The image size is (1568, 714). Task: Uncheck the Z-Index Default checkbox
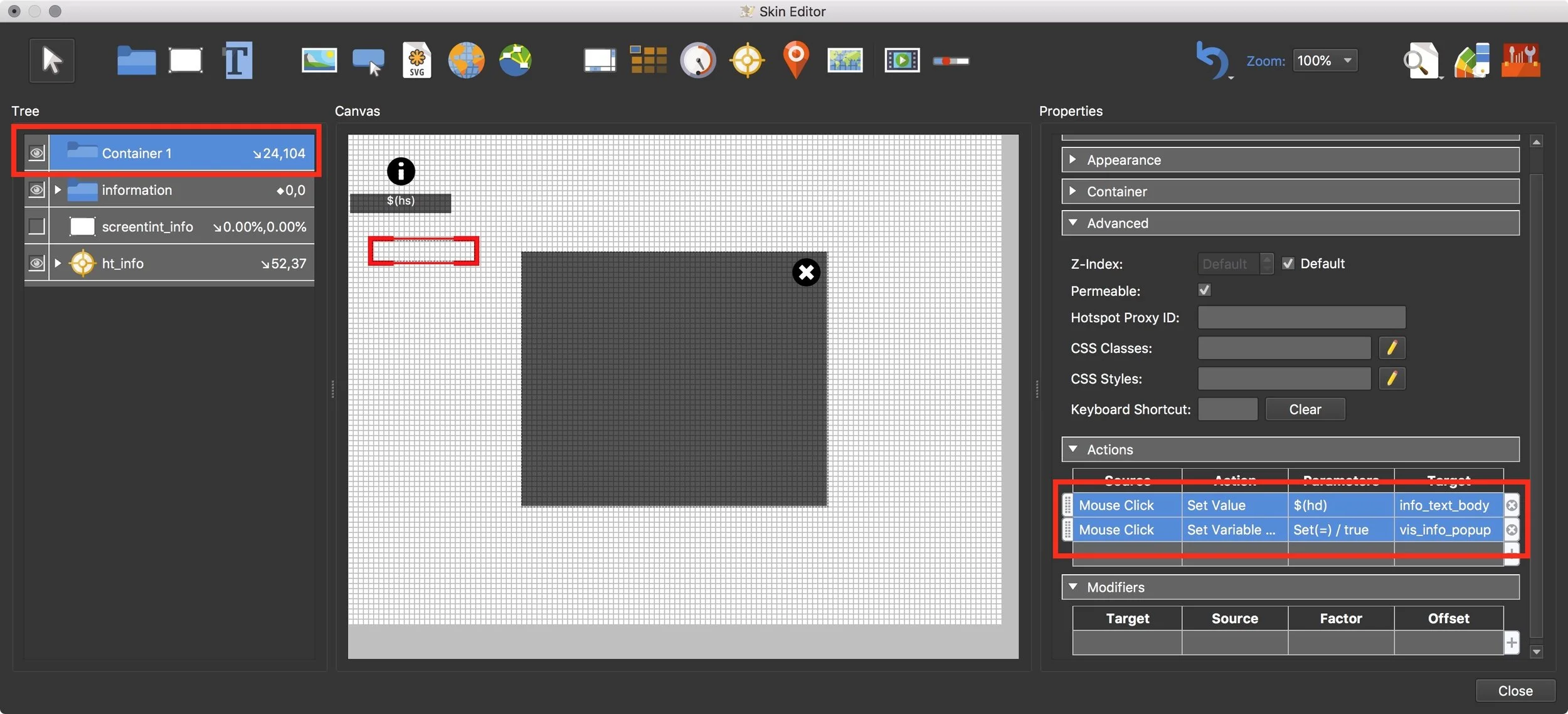pyautogui.click(x=1288, y=263)
